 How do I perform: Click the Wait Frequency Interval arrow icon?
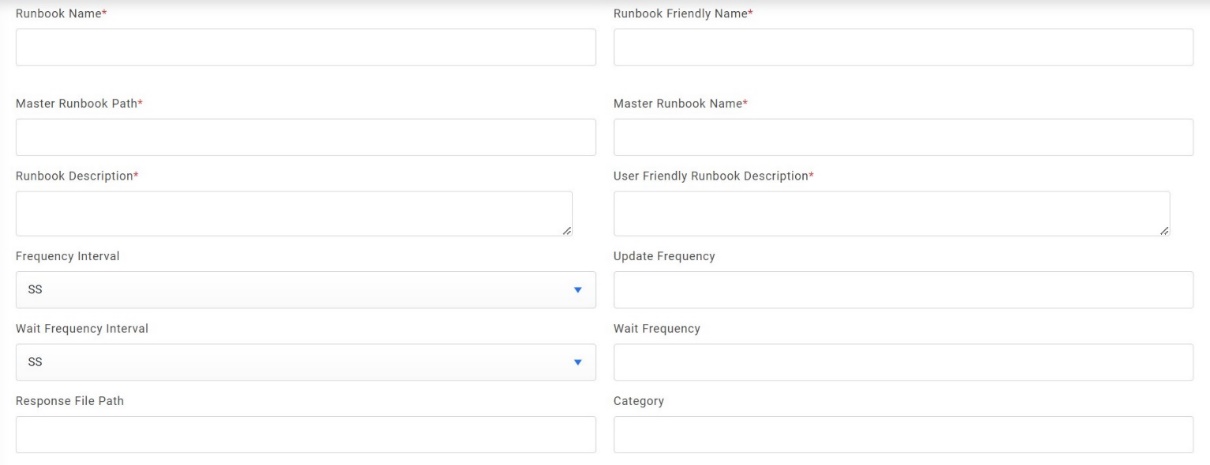(577, 362)
